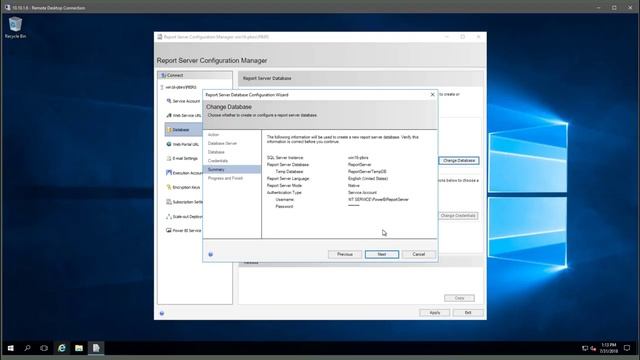This screenshot has width=640, height=360.
Task: Click the Service Account authentication value
Action: pyautogui.click(x=362, y=192)
